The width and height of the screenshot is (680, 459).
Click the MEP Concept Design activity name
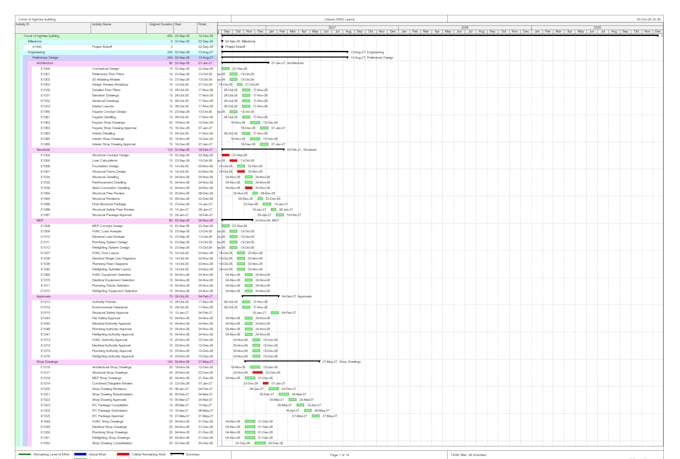coord(107,226)
